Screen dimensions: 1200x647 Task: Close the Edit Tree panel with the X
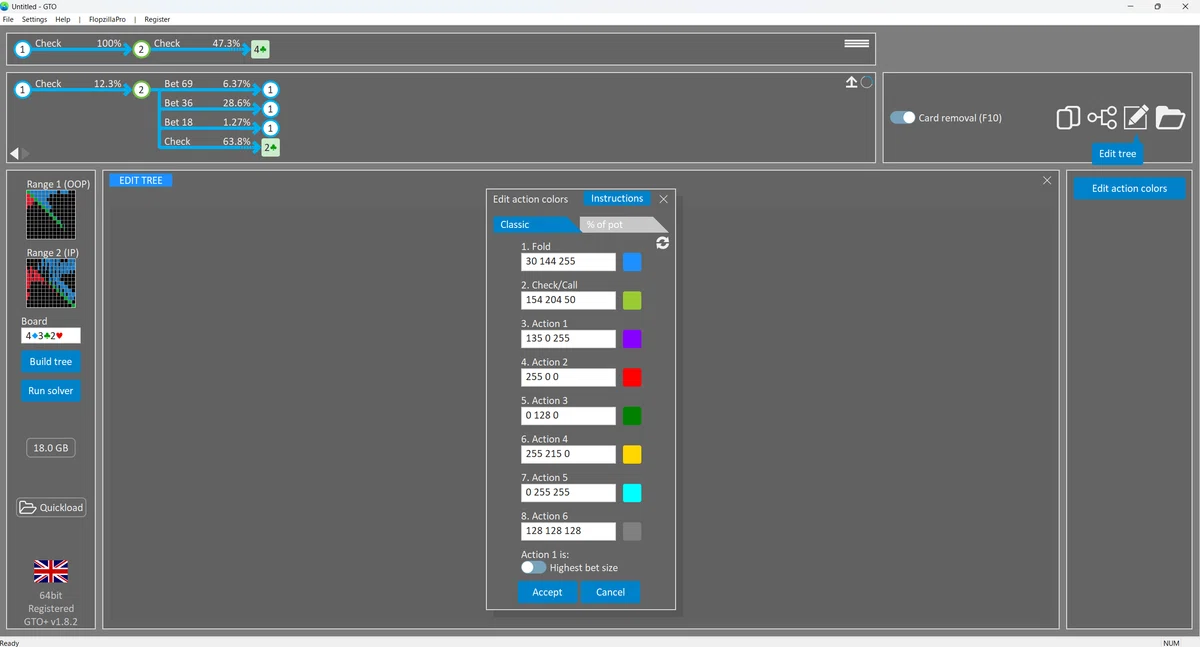1047,180
